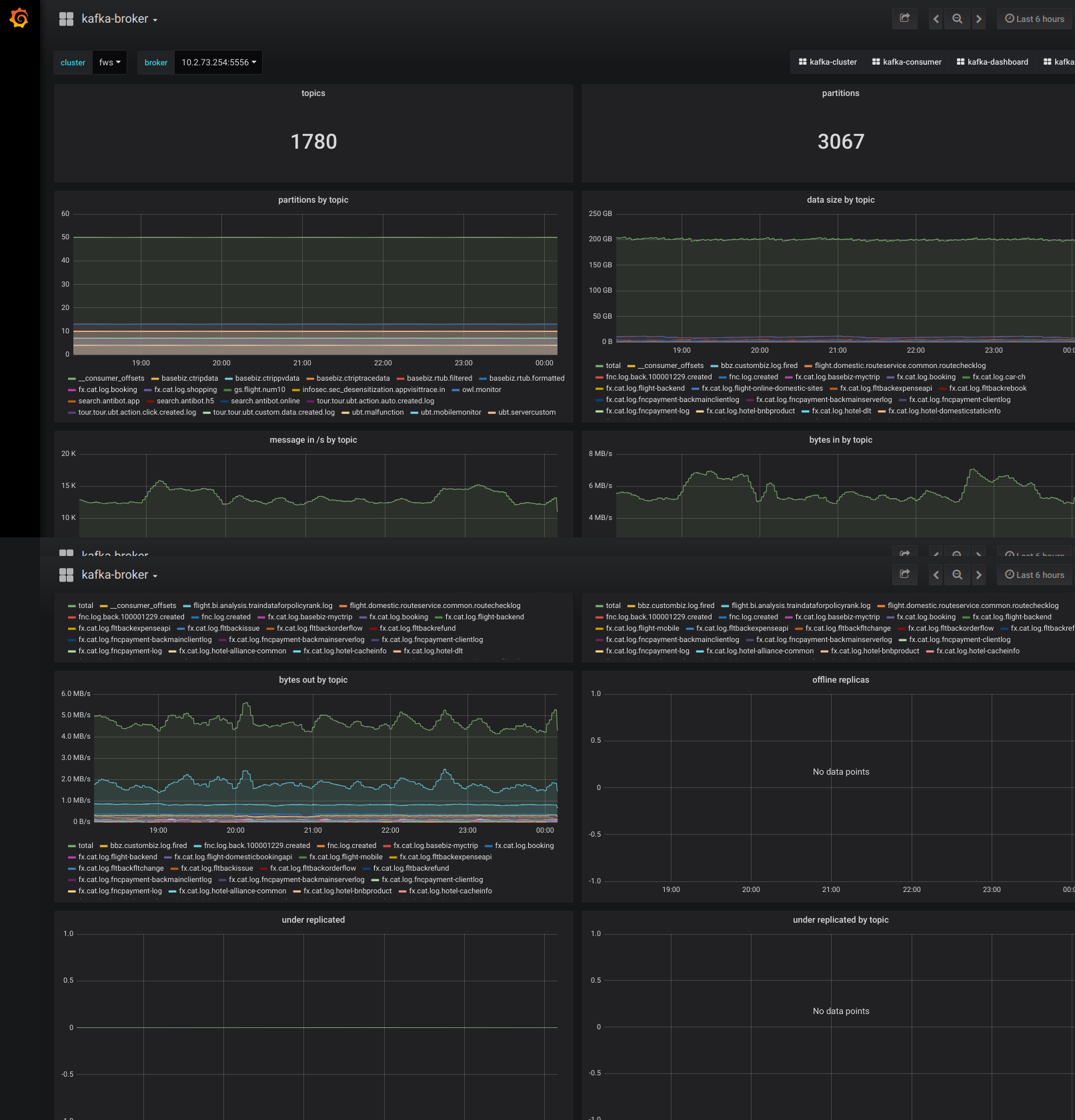Toggle basebiz.rtub.filtered series visibility
1075x1120 pixels.
pos(439,379)
